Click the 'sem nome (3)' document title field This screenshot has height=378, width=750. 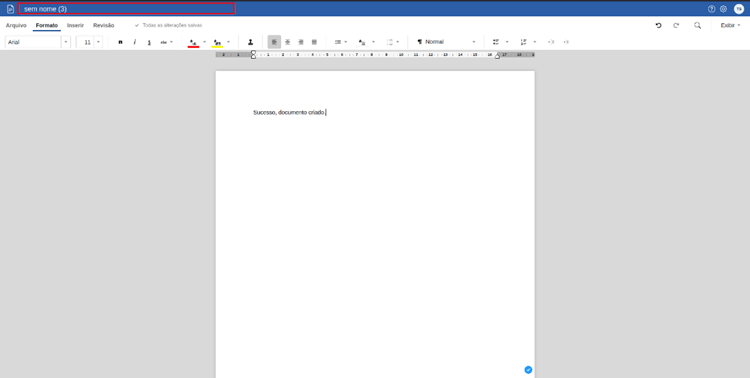point(126,9)
